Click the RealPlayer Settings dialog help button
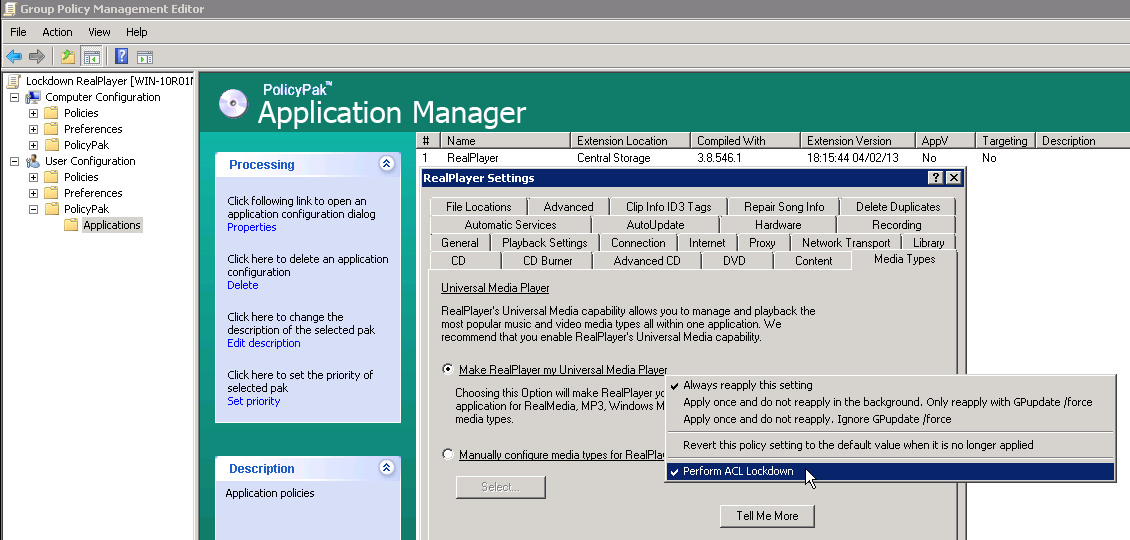The width and height of the screenshot is (1130, 540). [936, 177]
